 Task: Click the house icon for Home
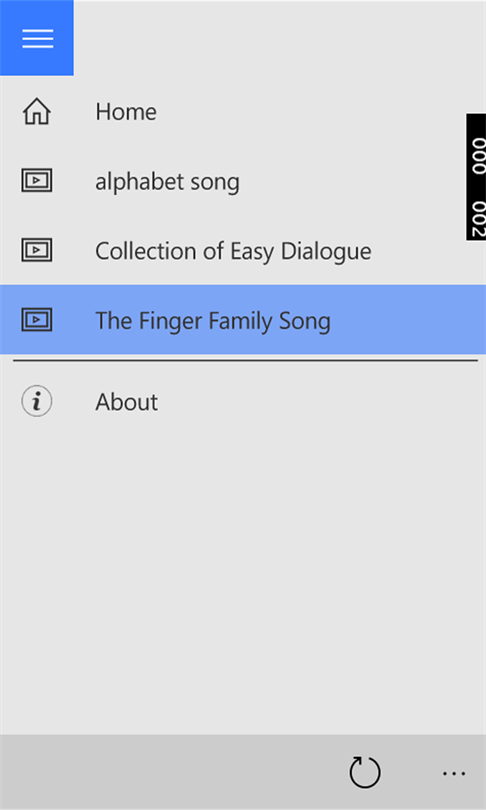point(37,112)
